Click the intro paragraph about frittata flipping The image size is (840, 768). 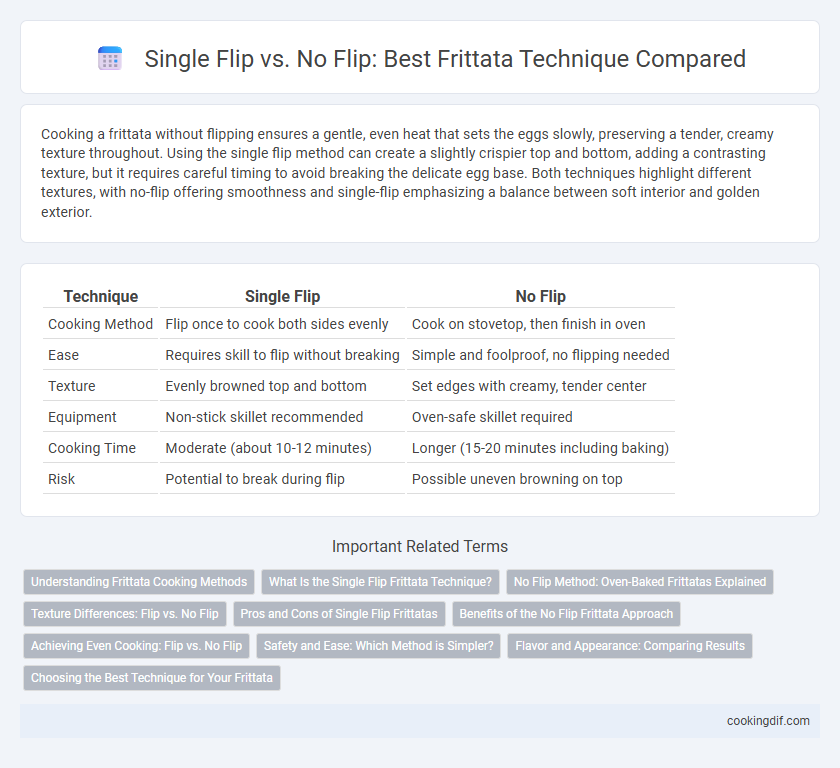407,173
